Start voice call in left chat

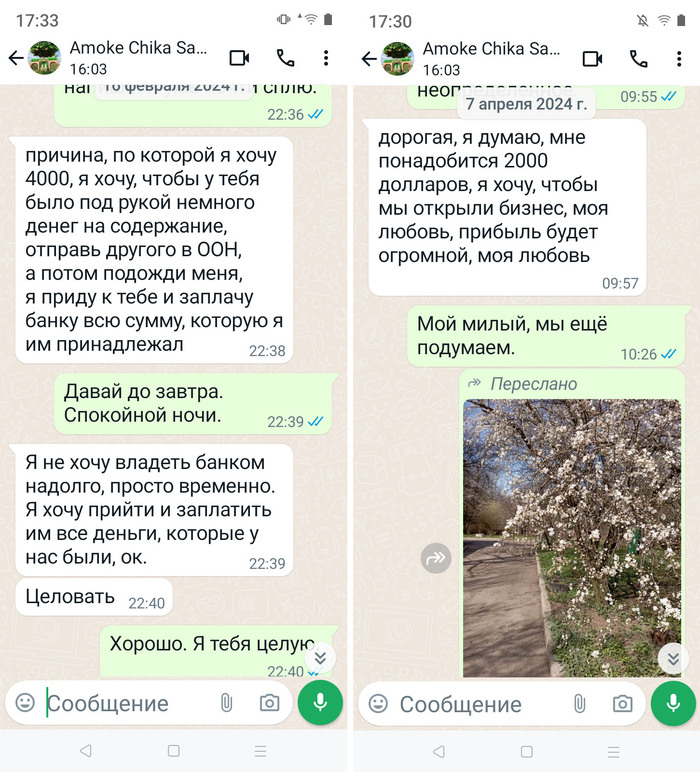(x=286, y=58)
